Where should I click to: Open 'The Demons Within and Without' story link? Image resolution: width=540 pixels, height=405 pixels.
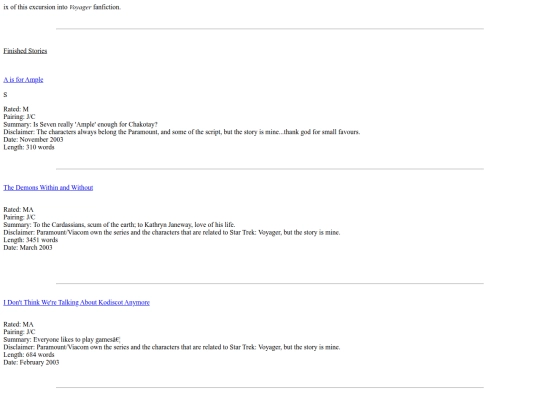point(48,188)
